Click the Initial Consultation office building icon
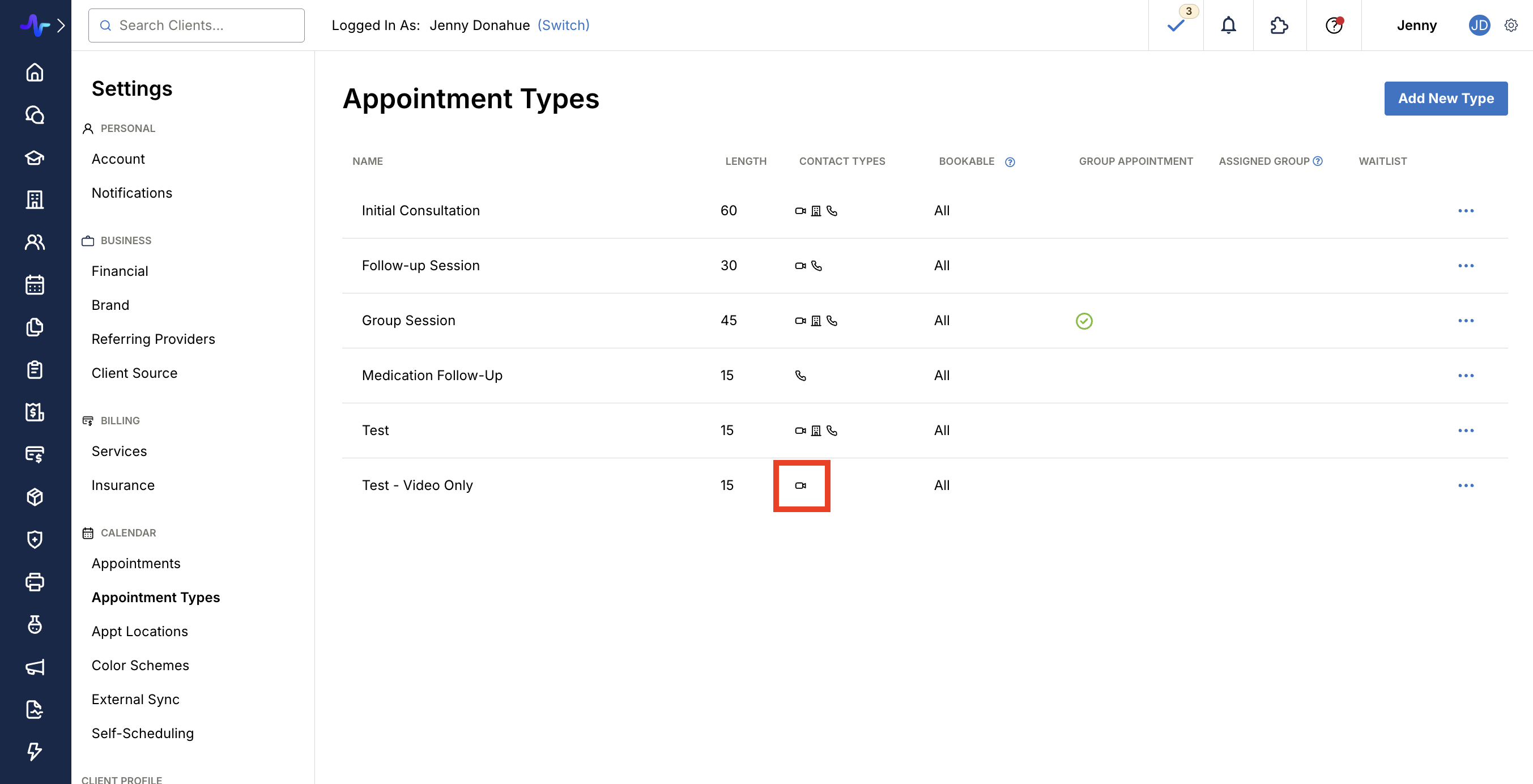The image size is (1533, 784). click(x=816, y=211)
